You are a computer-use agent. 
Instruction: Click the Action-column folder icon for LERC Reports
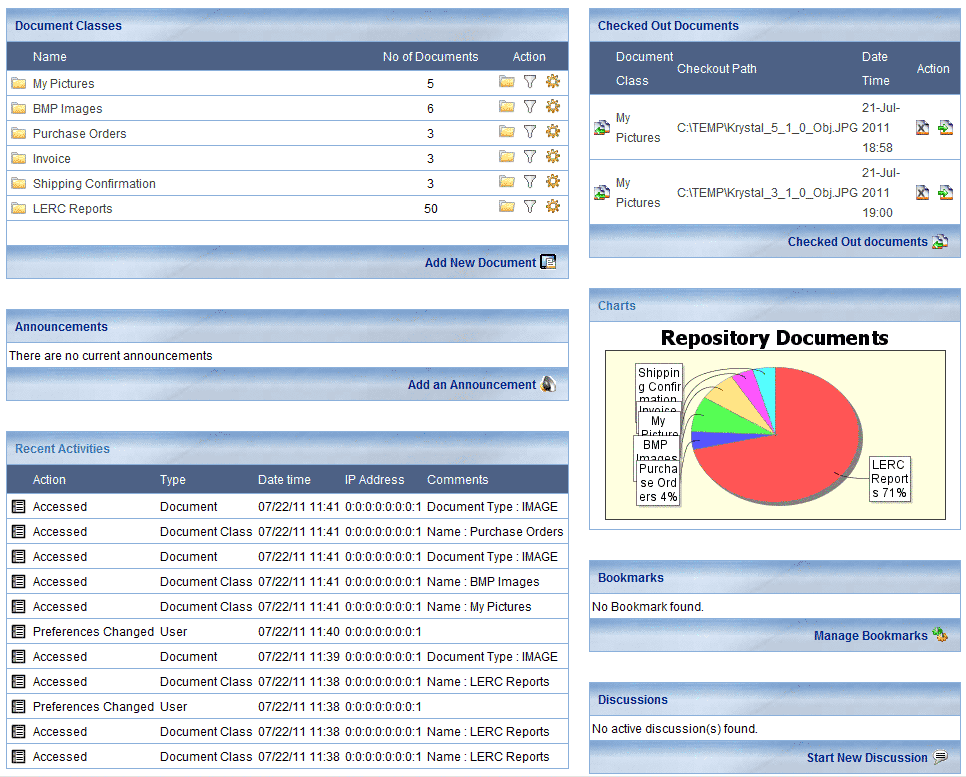click(x=506, y=206)
